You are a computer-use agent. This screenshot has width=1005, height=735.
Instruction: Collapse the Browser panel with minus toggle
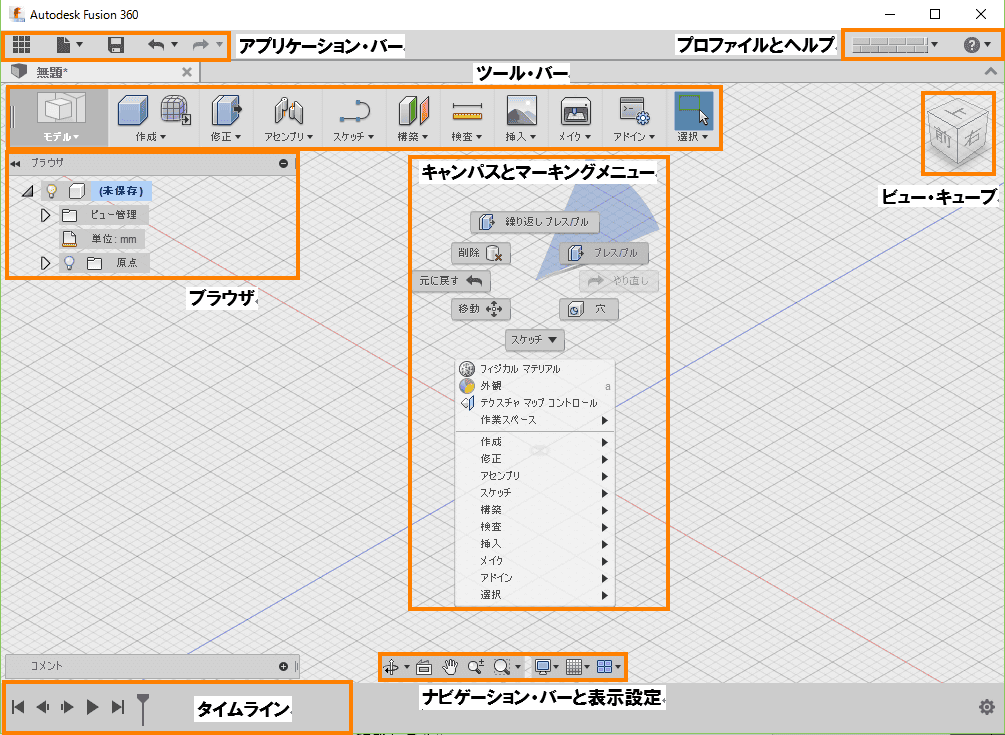click(283, 163)
